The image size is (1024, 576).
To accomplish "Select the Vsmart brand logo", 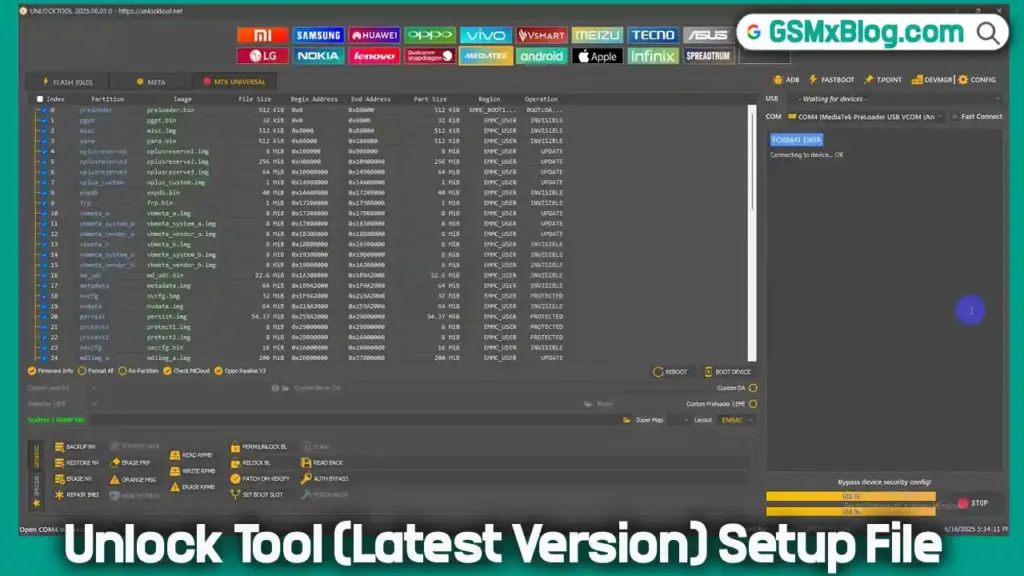I will (541, 35).
